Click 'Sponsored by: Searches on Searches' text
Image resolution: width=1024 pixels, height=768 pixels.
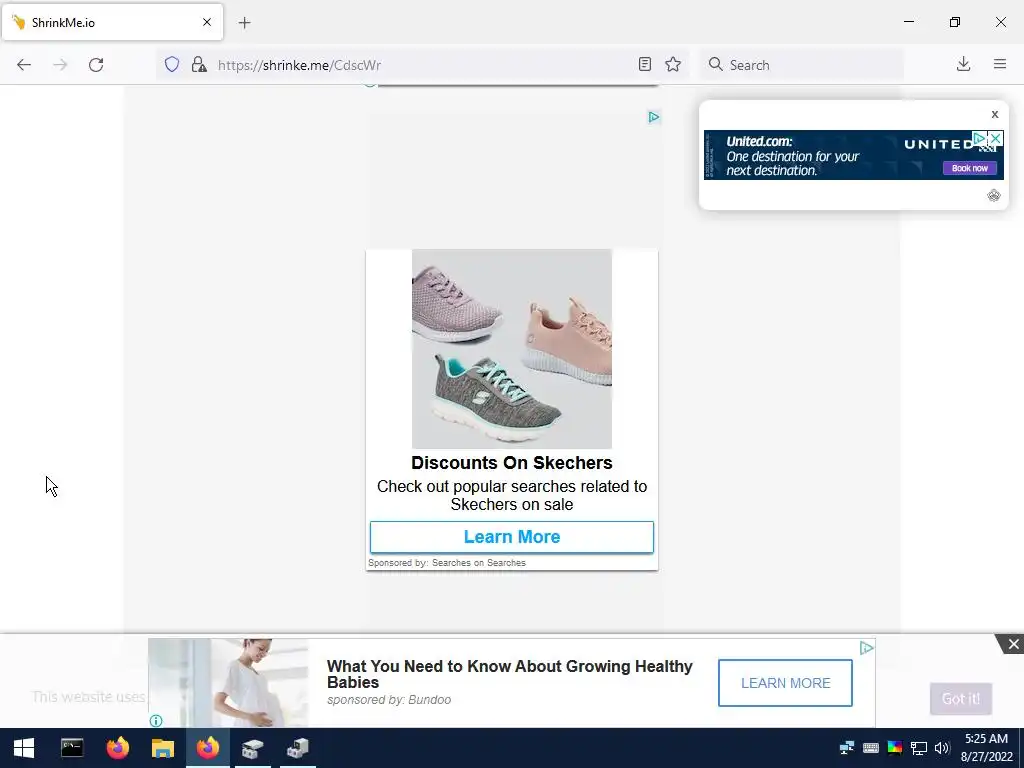(447, 562)
